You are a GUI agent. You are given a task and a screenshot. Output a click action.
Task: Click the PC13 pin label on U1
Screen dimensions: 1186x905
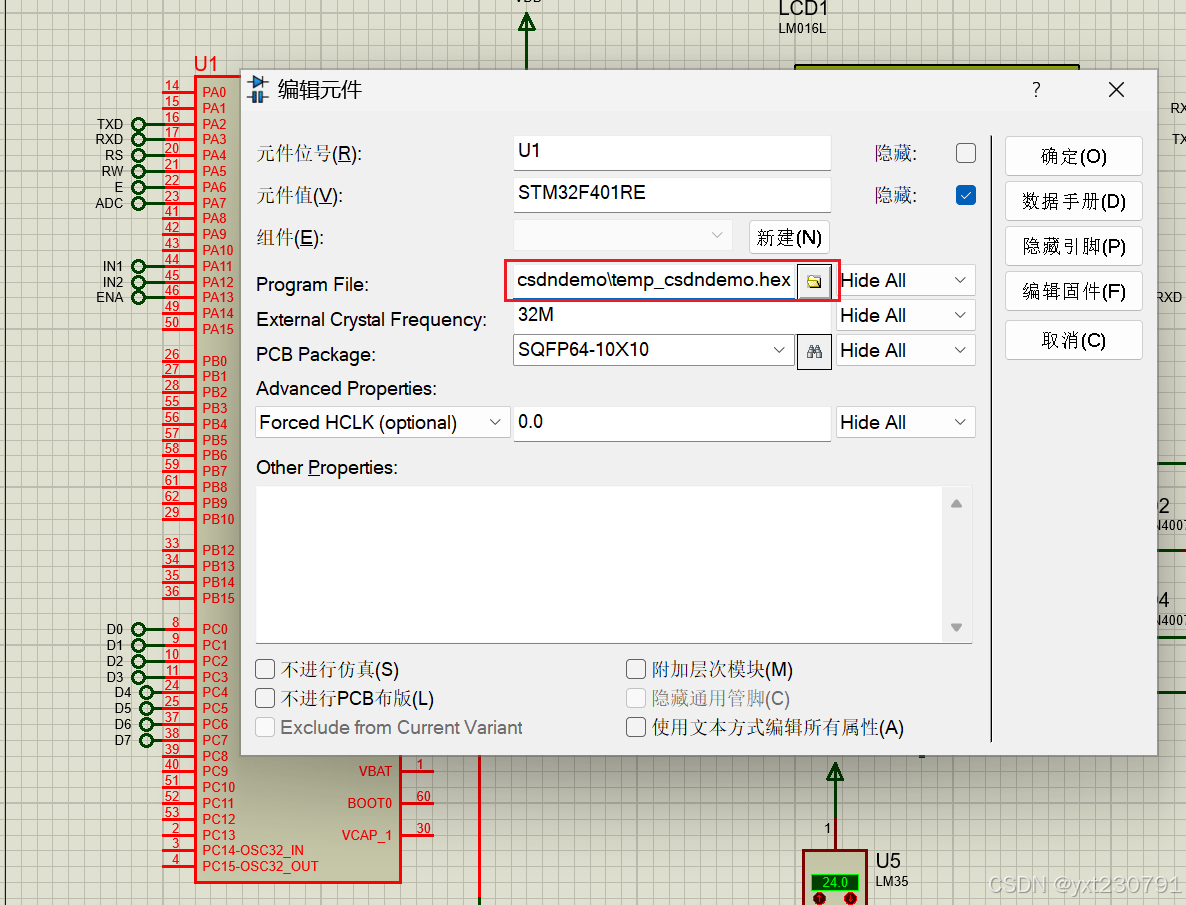pyautogui.click(x=219, y=835)
